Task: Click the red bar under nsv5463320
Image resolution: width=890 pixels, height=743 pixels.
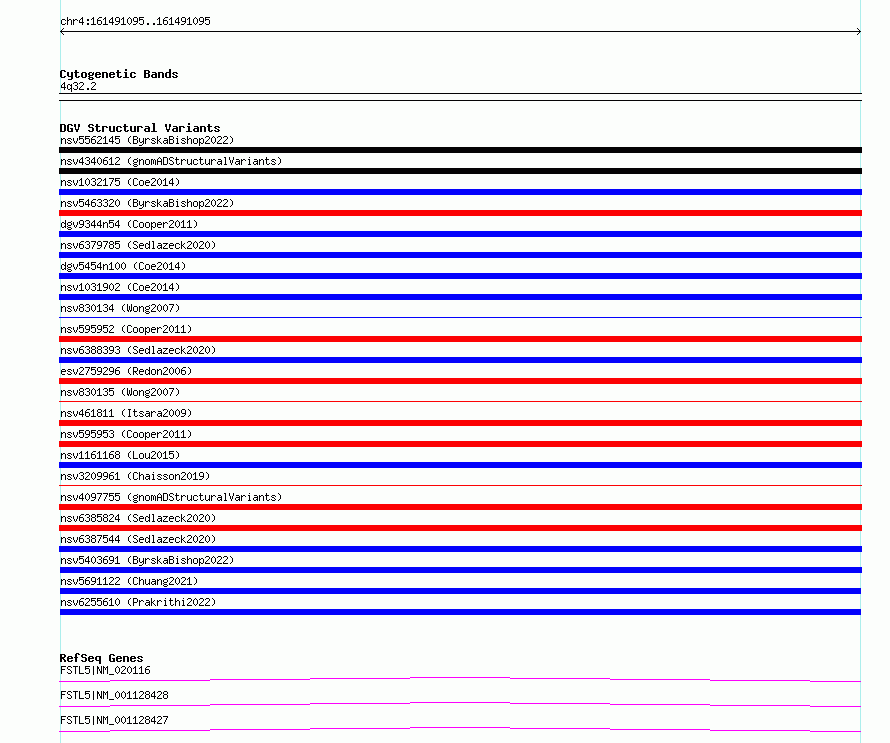Action: [x=460, y=213]
